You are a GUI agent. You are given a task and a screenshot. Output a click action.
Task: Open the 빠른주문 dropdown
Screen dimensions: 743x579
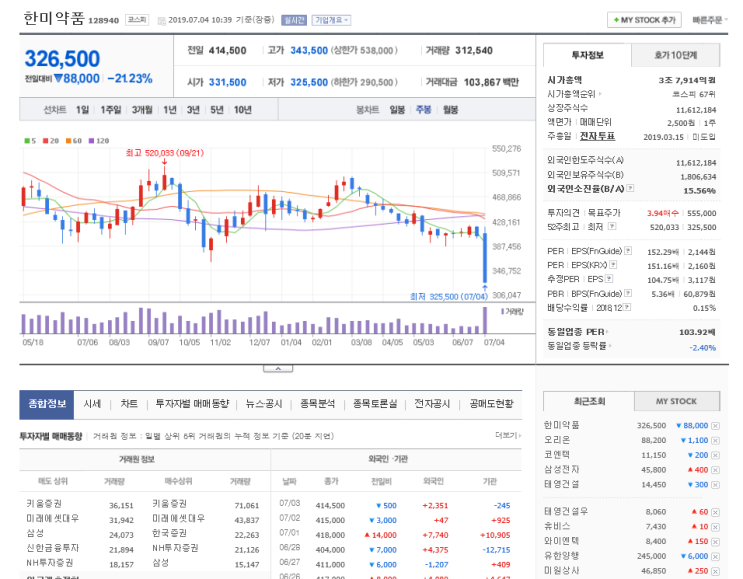(x=709, y=20)
